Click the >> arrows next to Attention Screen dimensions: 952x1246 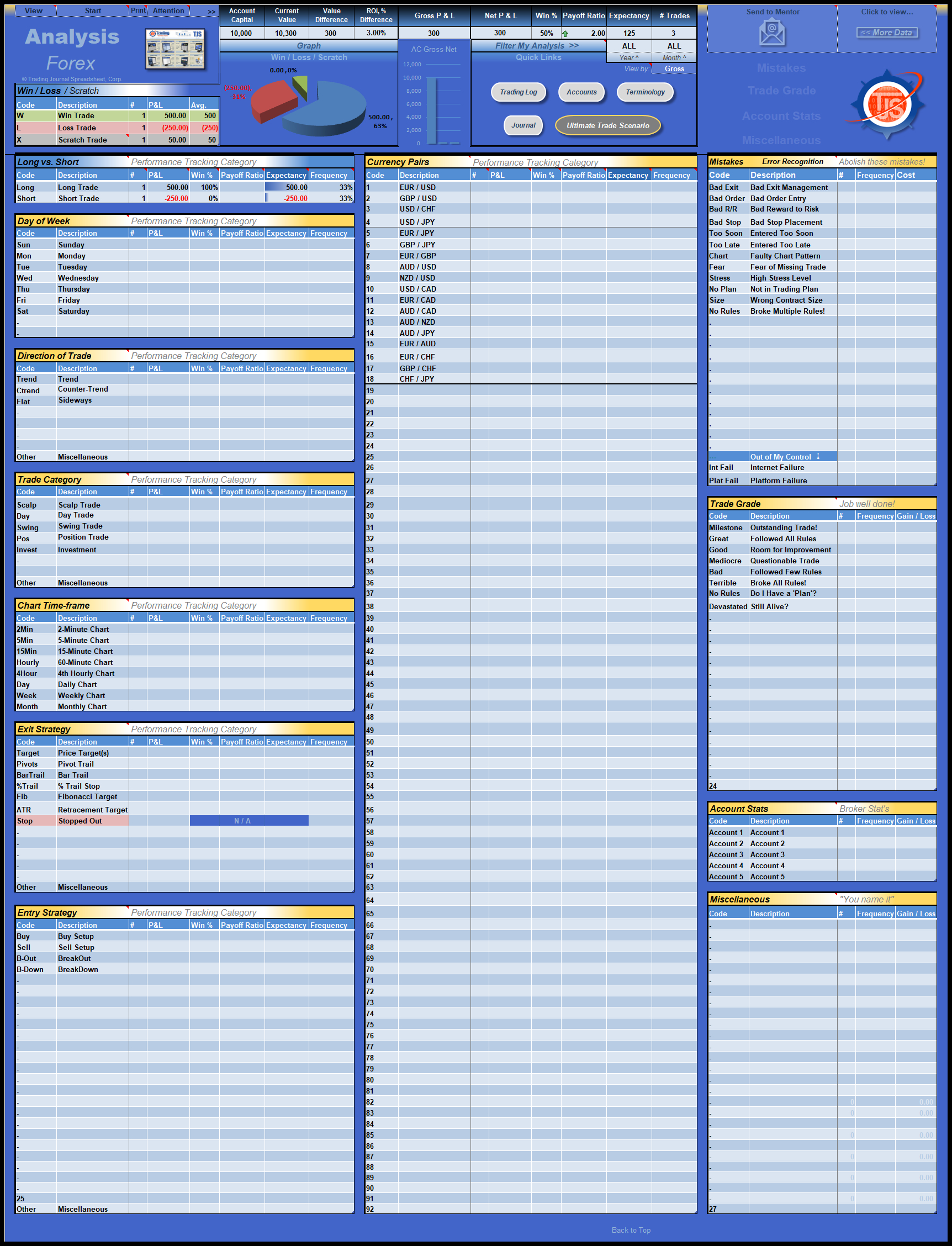click(211, 12)
